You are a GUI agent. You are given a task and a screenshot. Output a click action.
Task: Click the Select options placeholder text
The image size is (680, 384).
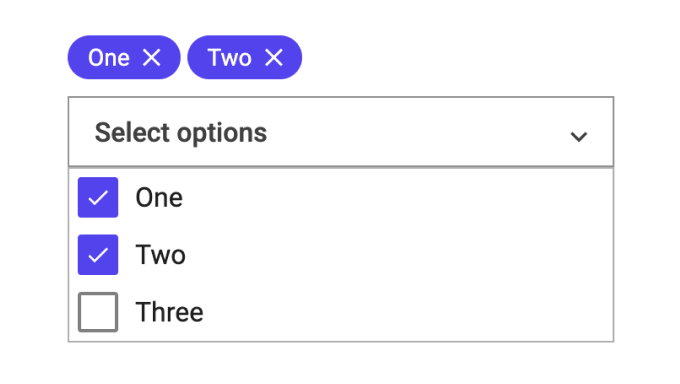(x=181, y=133)
